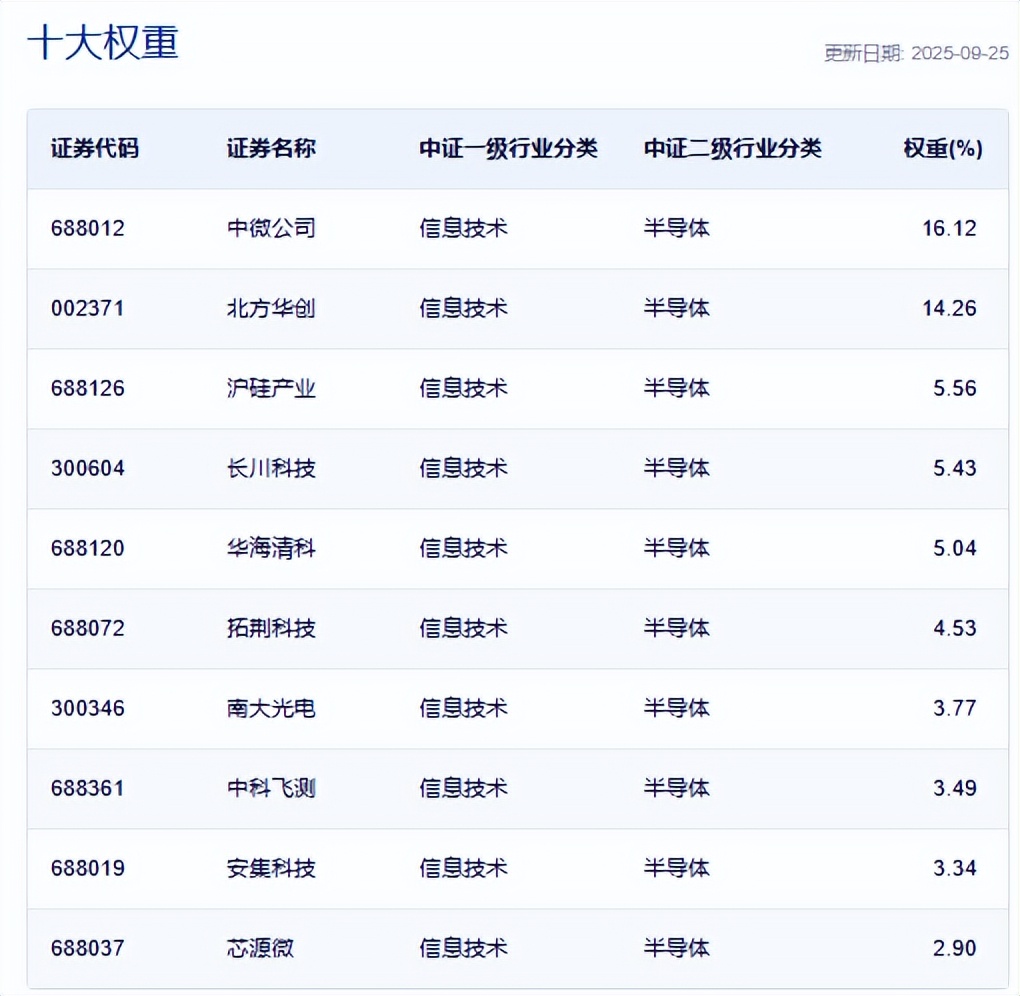The image size is (1020, 996).
Task: Click the 权重(%) column header
Action: tap(943, 148)
